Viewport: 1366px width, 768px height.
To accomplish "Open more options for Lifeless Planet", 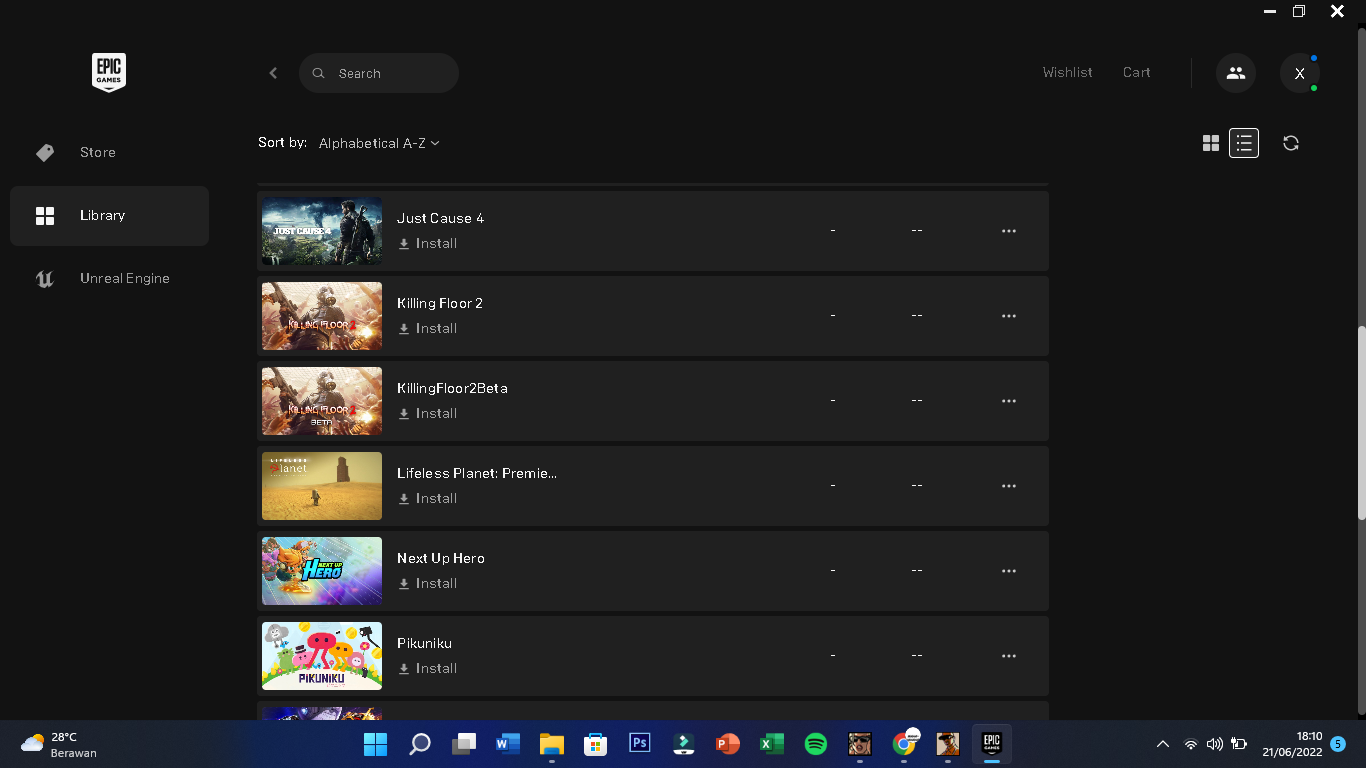I will point(1009,486).
